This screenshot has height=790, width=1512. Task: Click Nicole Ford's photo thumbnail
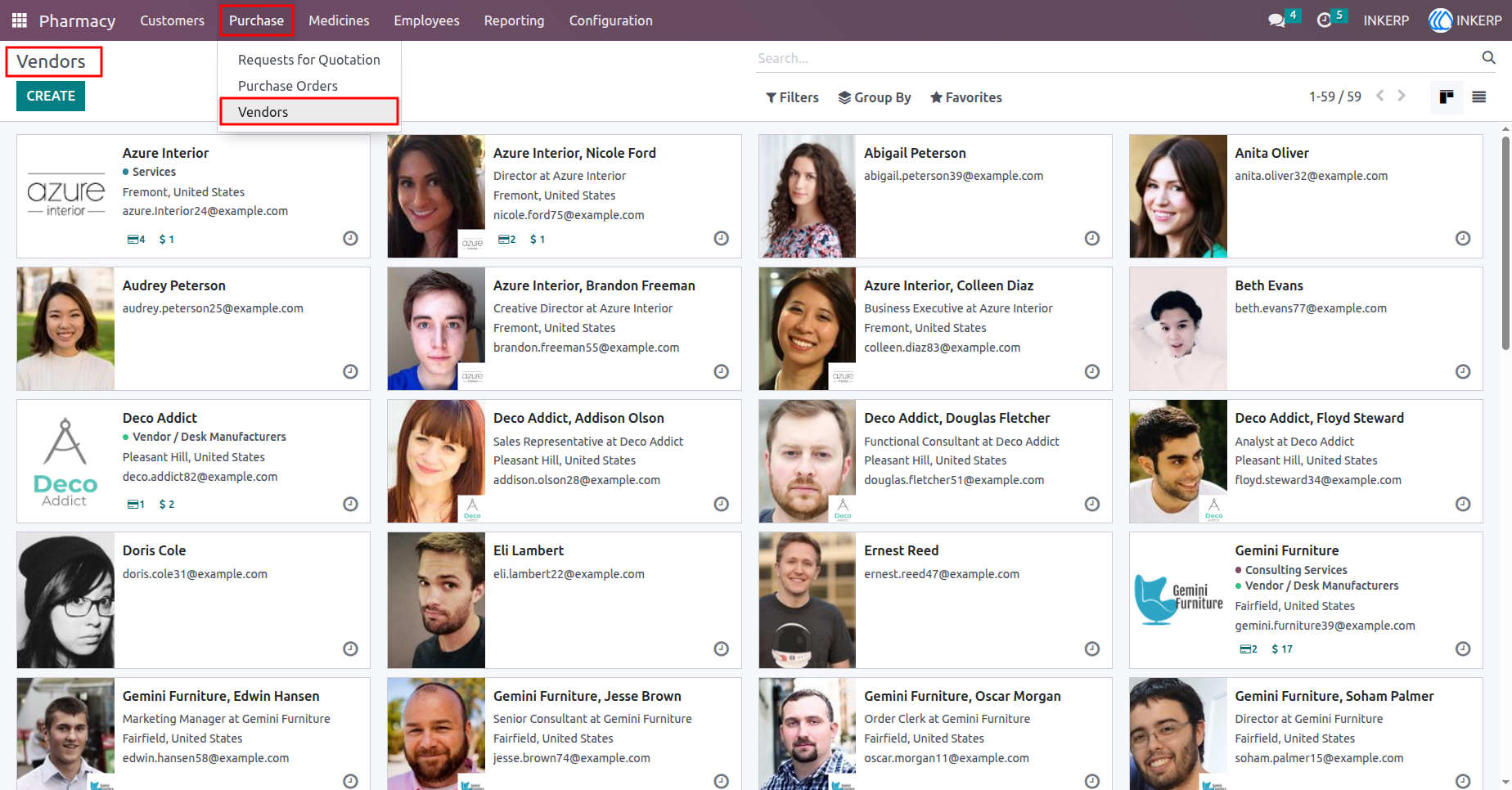[x=436, y=196]
